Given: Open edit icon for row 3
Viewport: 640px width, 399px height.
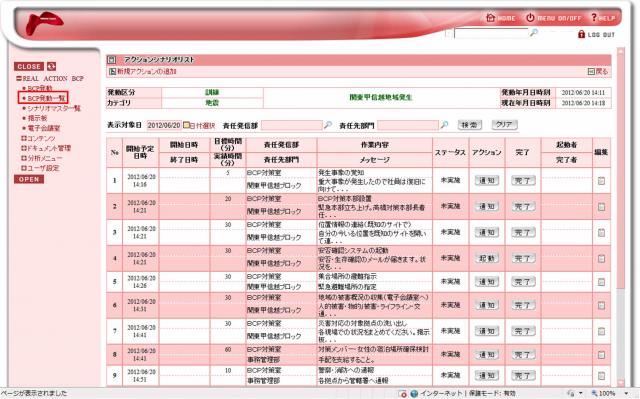Looking at the screenshot, I should [601, 233].
